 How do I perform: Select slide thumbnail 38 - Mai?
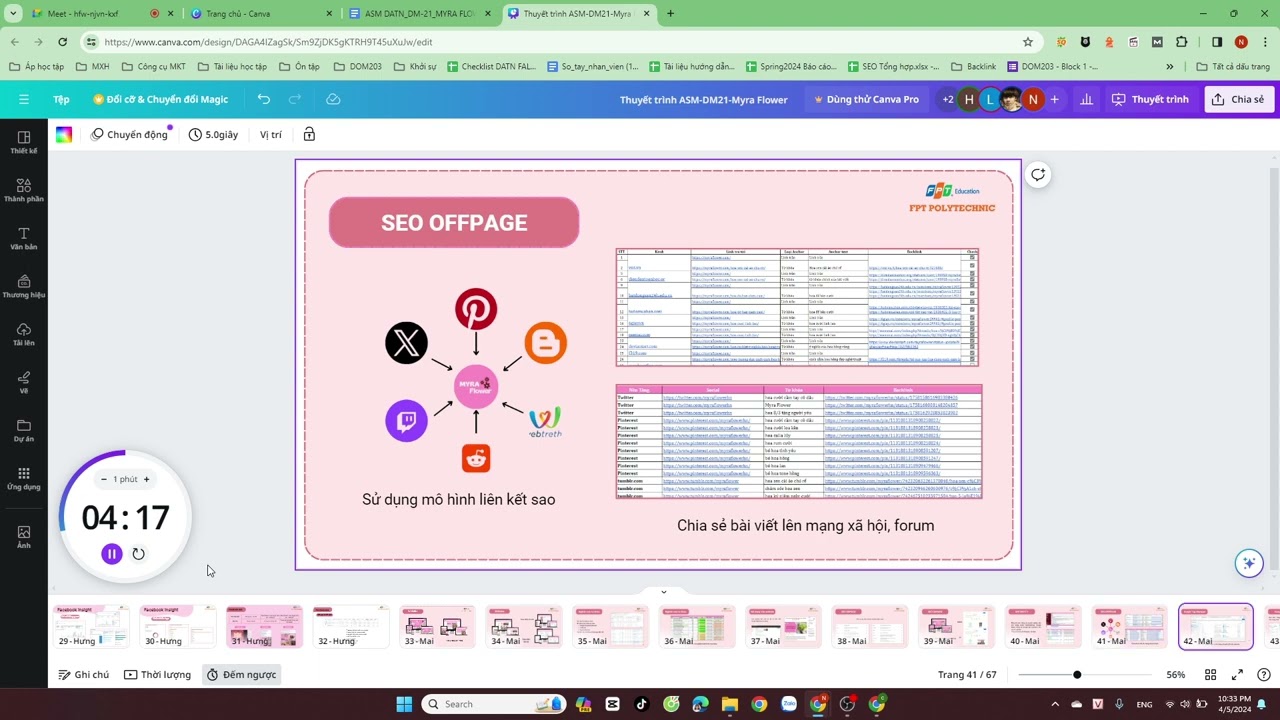pos(870,627)
